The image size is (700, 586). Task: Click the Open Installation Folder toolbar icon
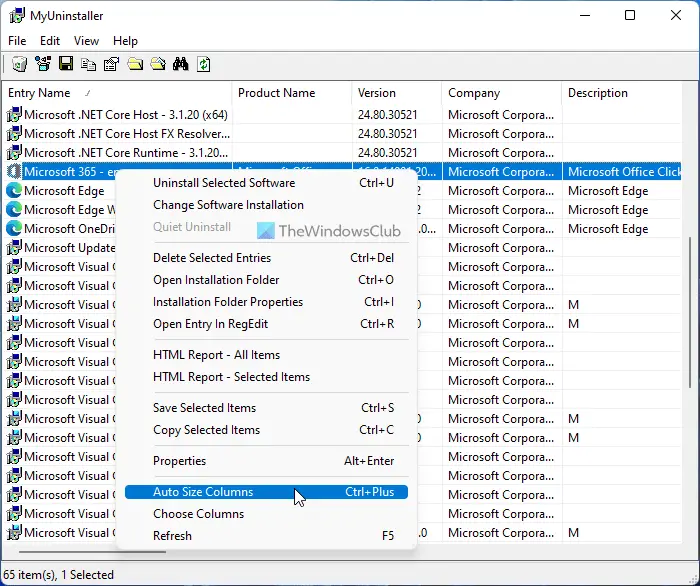coord(135,64)
